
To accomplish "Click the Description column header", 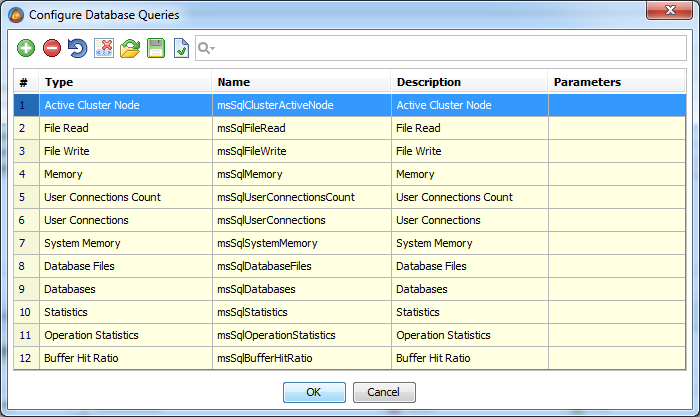I will point(468,82).
